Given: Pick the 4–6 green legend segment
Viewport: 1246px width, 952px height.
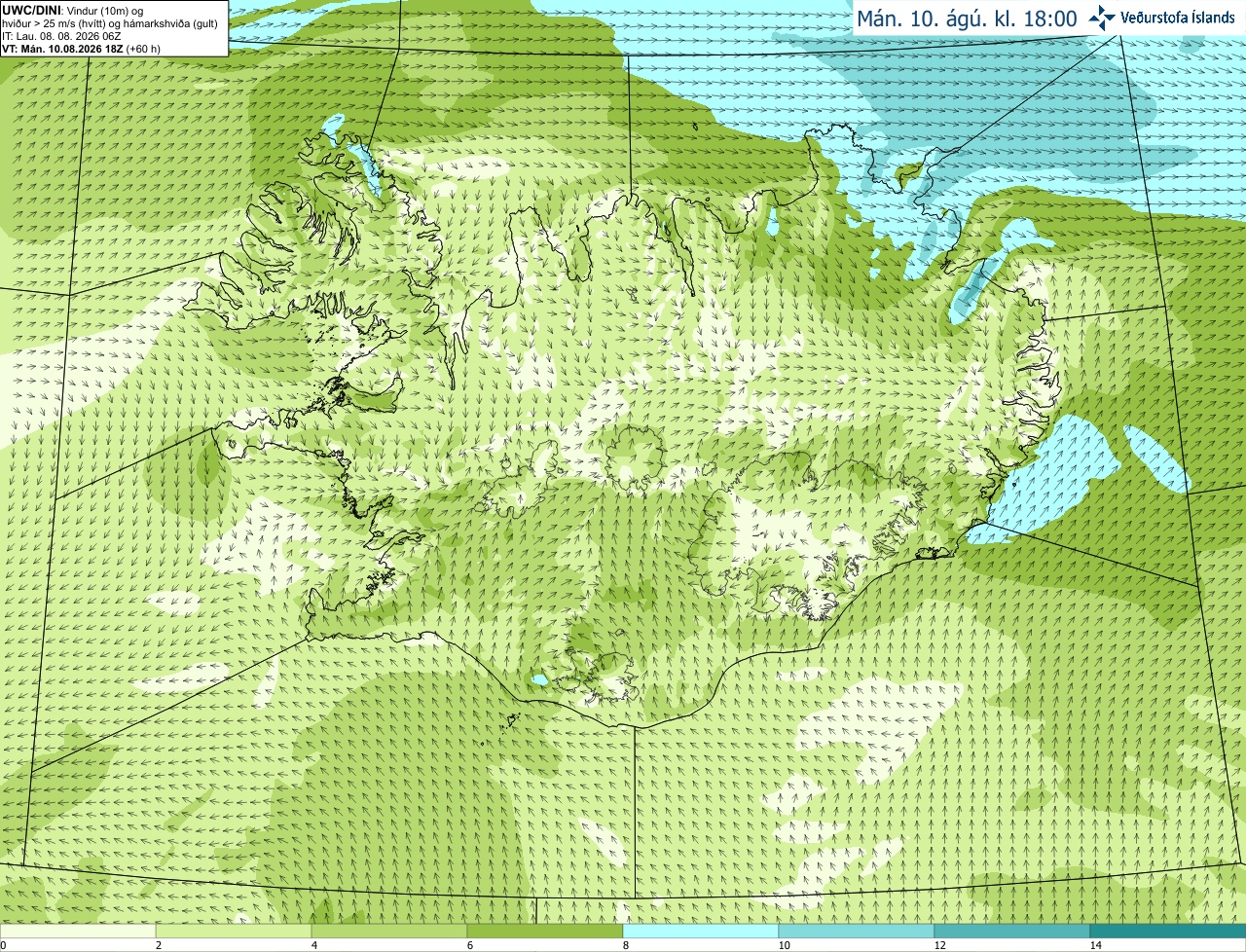Looking at the screenshot, I should [x=389, y=932].
